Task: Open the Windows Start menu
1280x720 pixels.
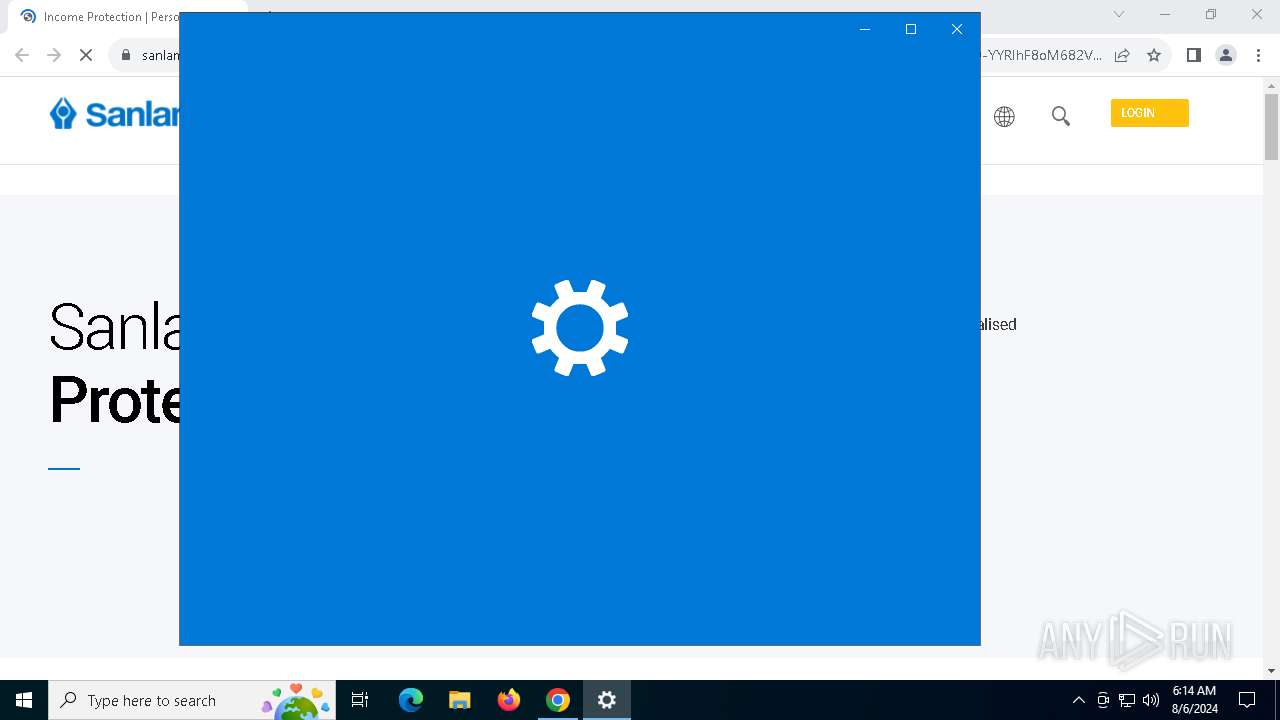Action: point(24,700)
